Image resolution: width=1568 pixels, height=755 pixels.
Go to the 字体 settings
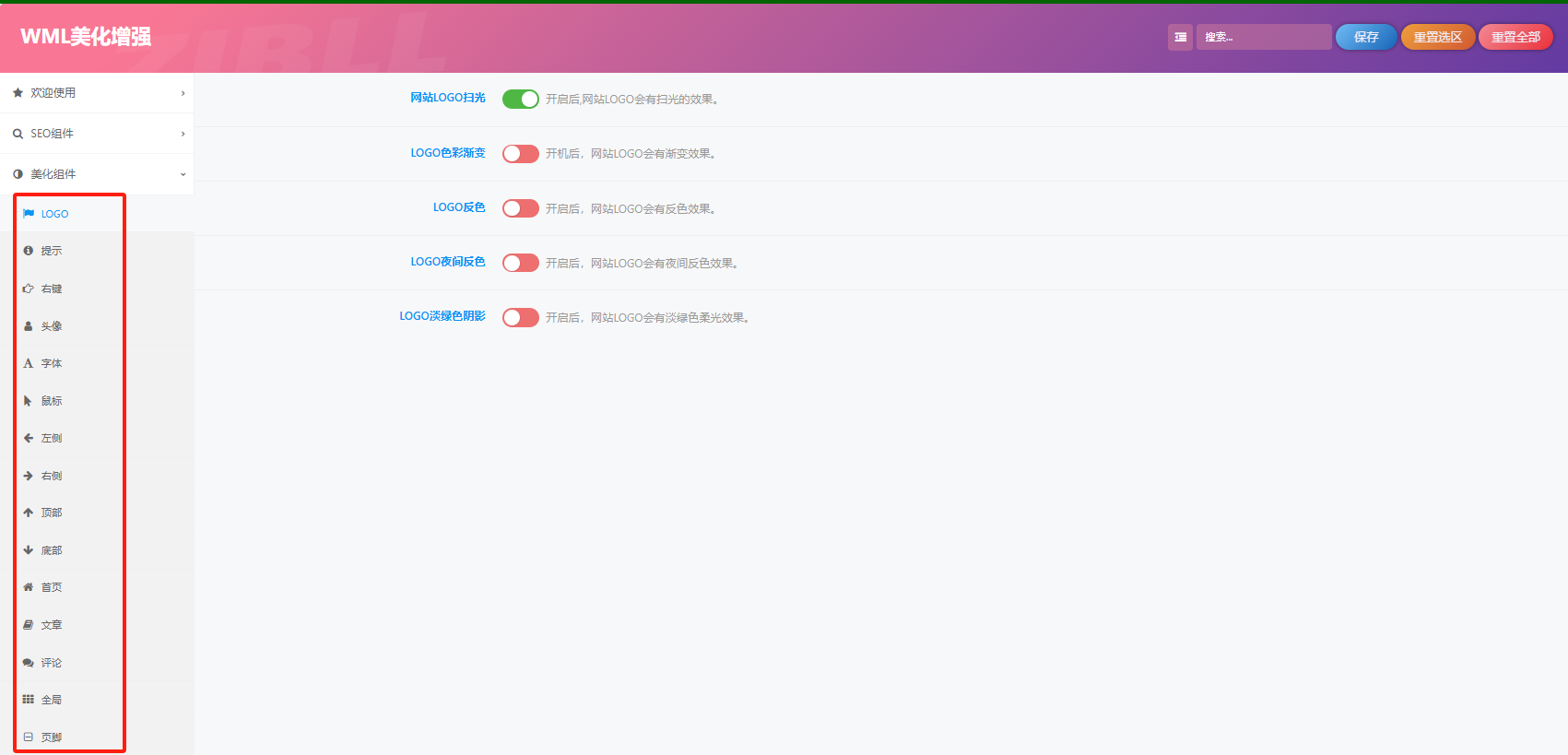97,363
